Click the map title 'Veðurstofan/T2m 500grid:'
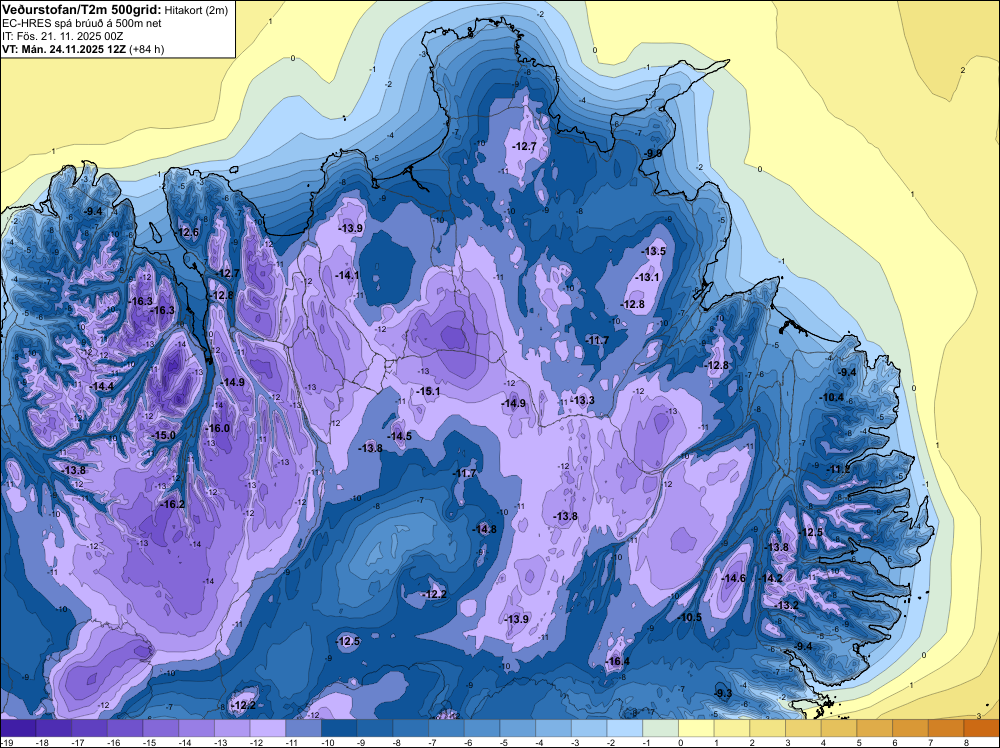 pos(82,9)
